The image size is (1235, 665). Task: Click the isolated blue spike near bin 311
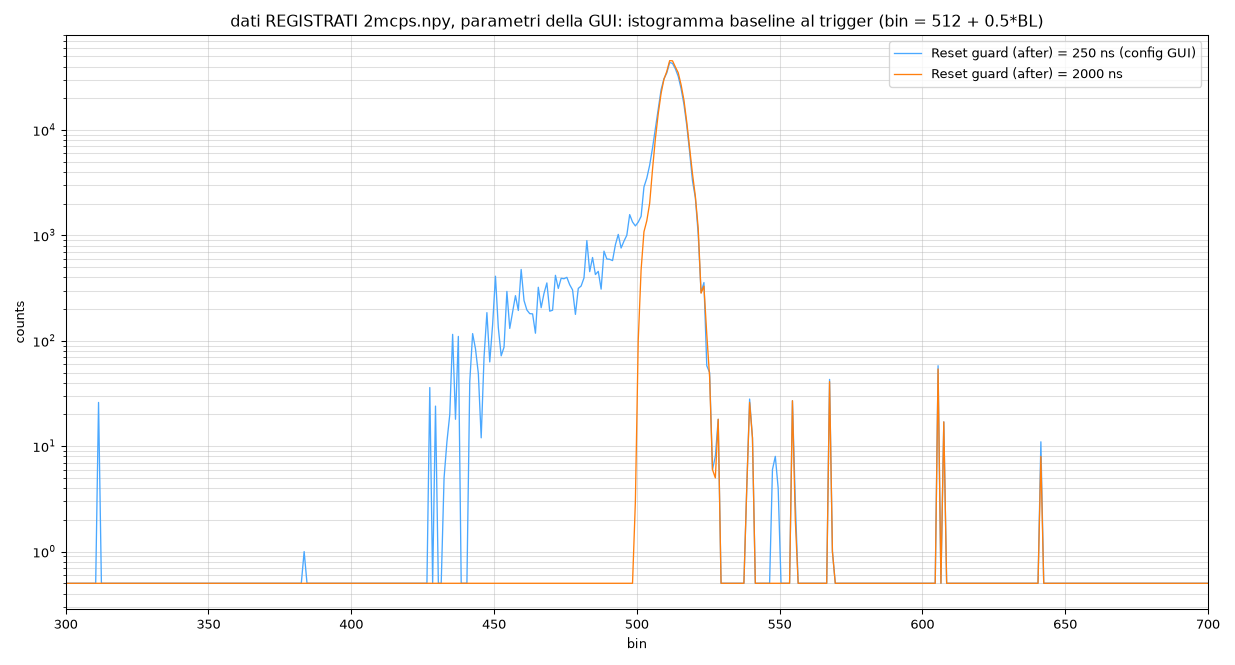pos(98,402)
